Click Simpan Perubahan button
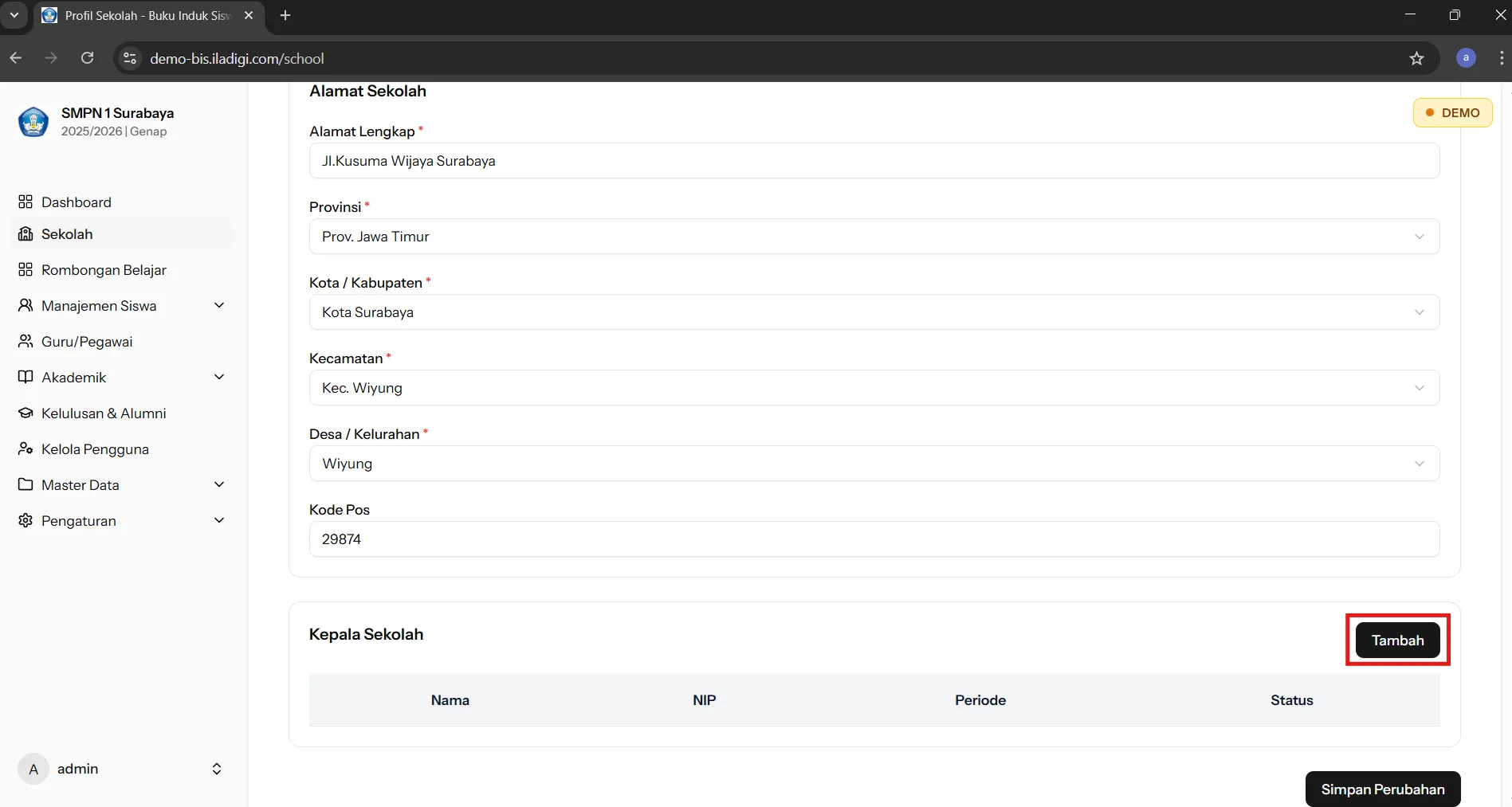Image resolution: width=1512 pixels, height=807 pixels. pos(1383,789)
